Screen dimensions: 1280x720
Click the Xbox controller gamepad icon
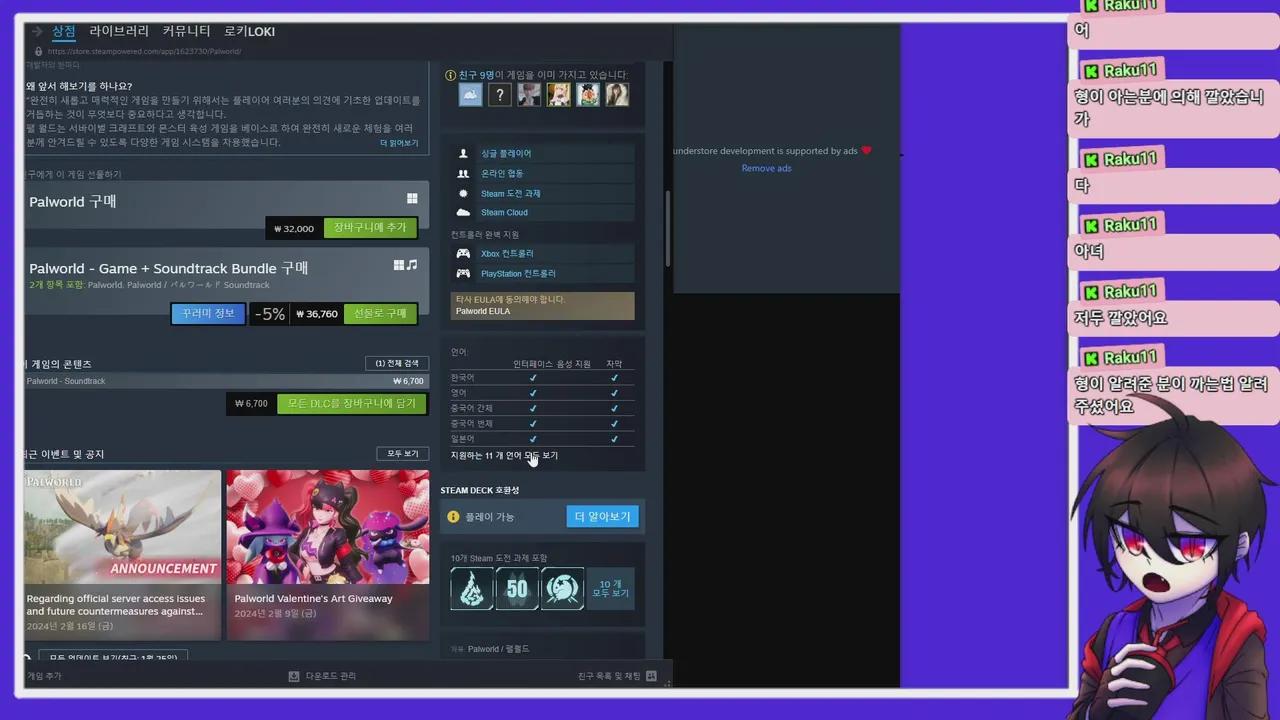pos(463,254)
